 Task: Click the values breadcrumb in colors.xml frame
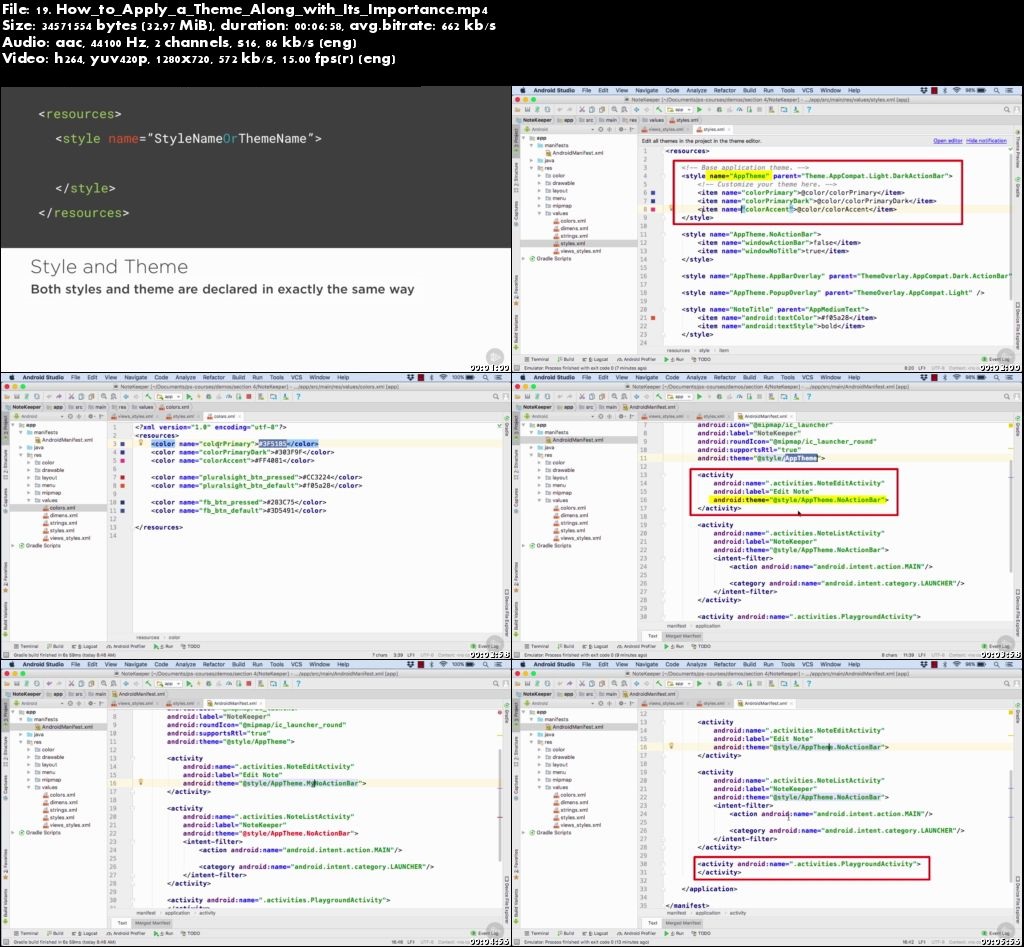[142, 407]
